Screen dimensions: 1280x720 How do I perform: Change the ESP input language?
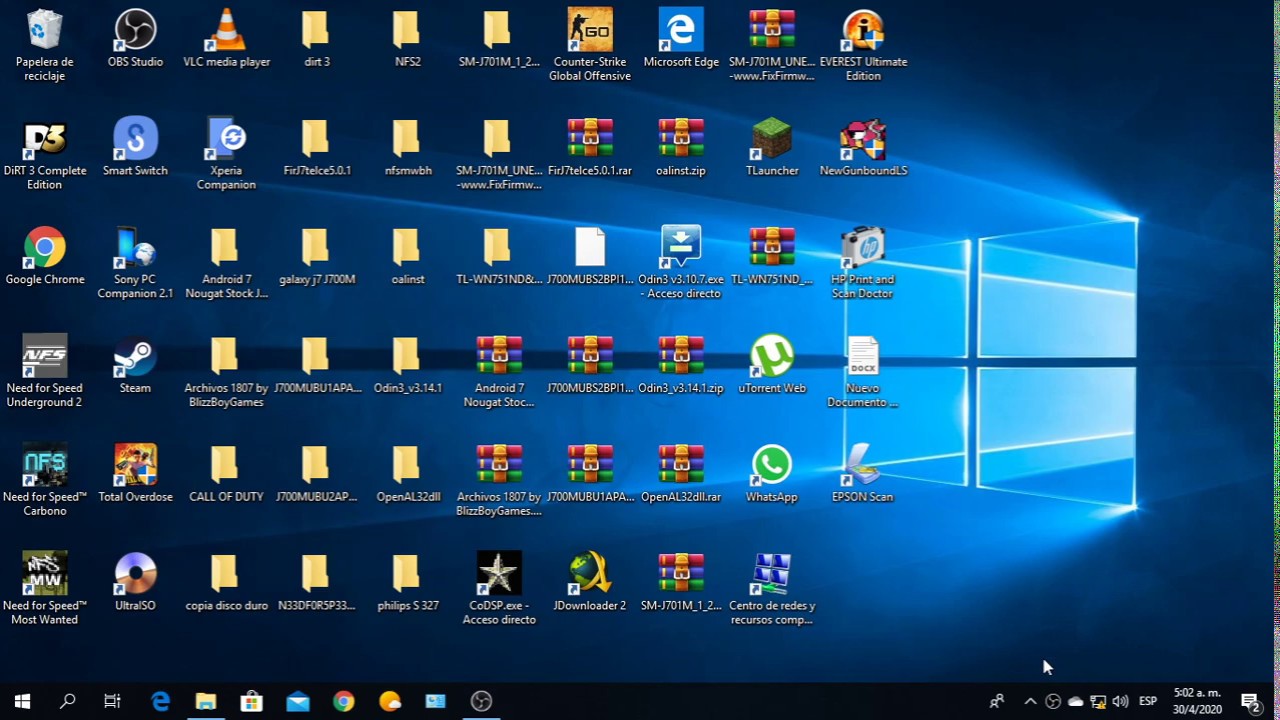(x=1148, y=701)
